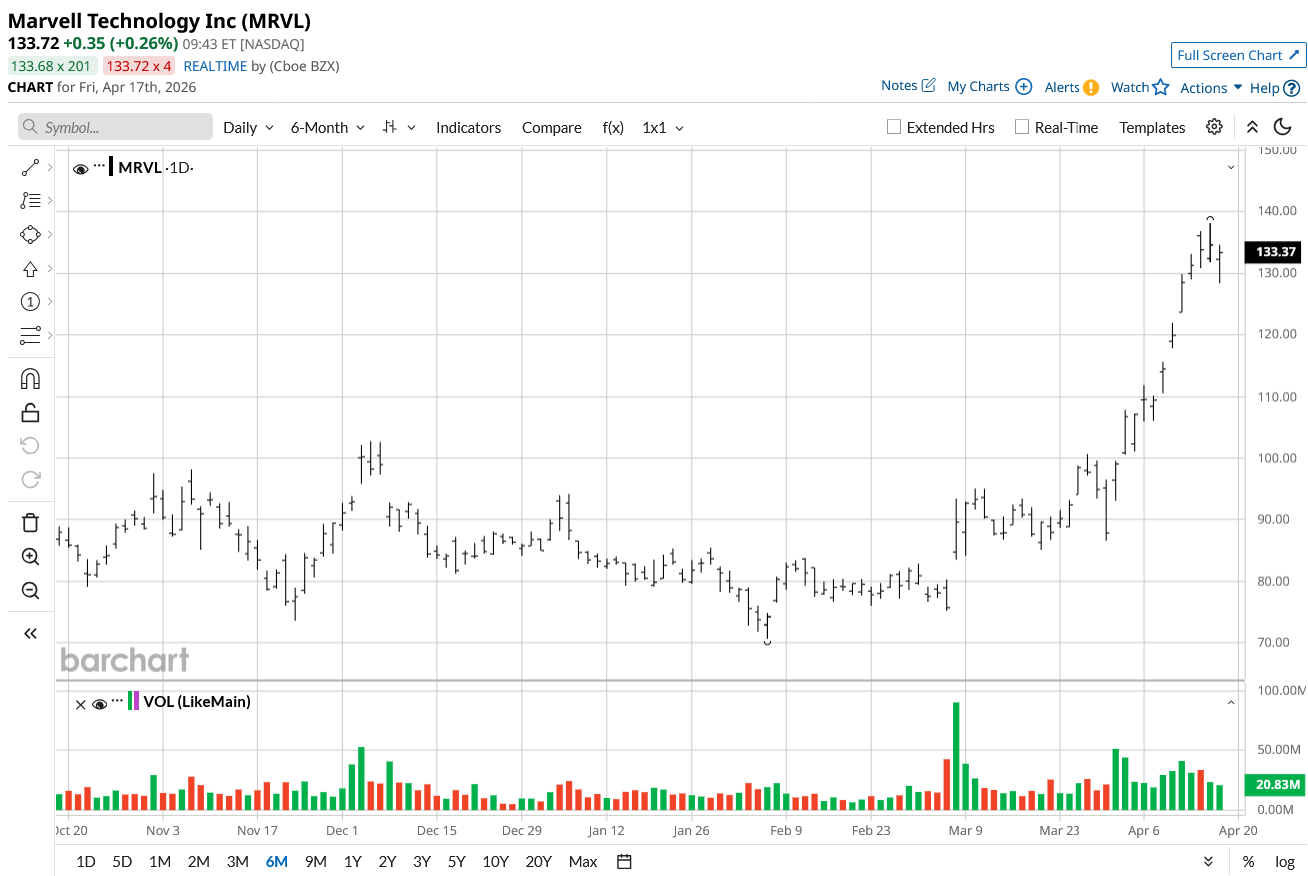Open the numbered annotation tool
Screen dimensions: 1308x876
pyautogui.click(x=30, y=302)
